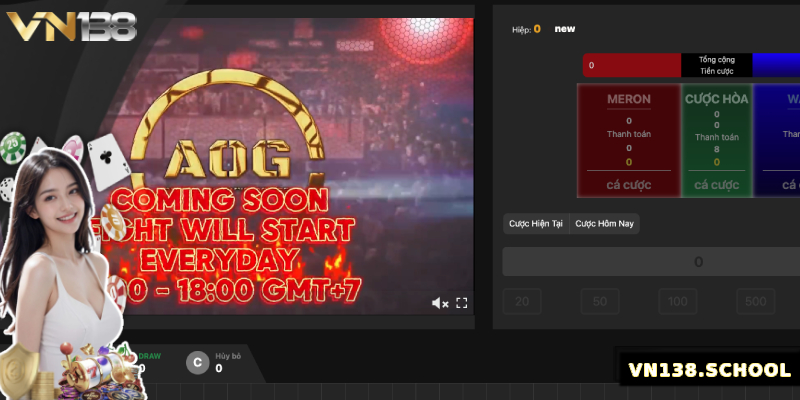Click Thanh toán in the CƯỢC HÒA panel

(716, 137)
